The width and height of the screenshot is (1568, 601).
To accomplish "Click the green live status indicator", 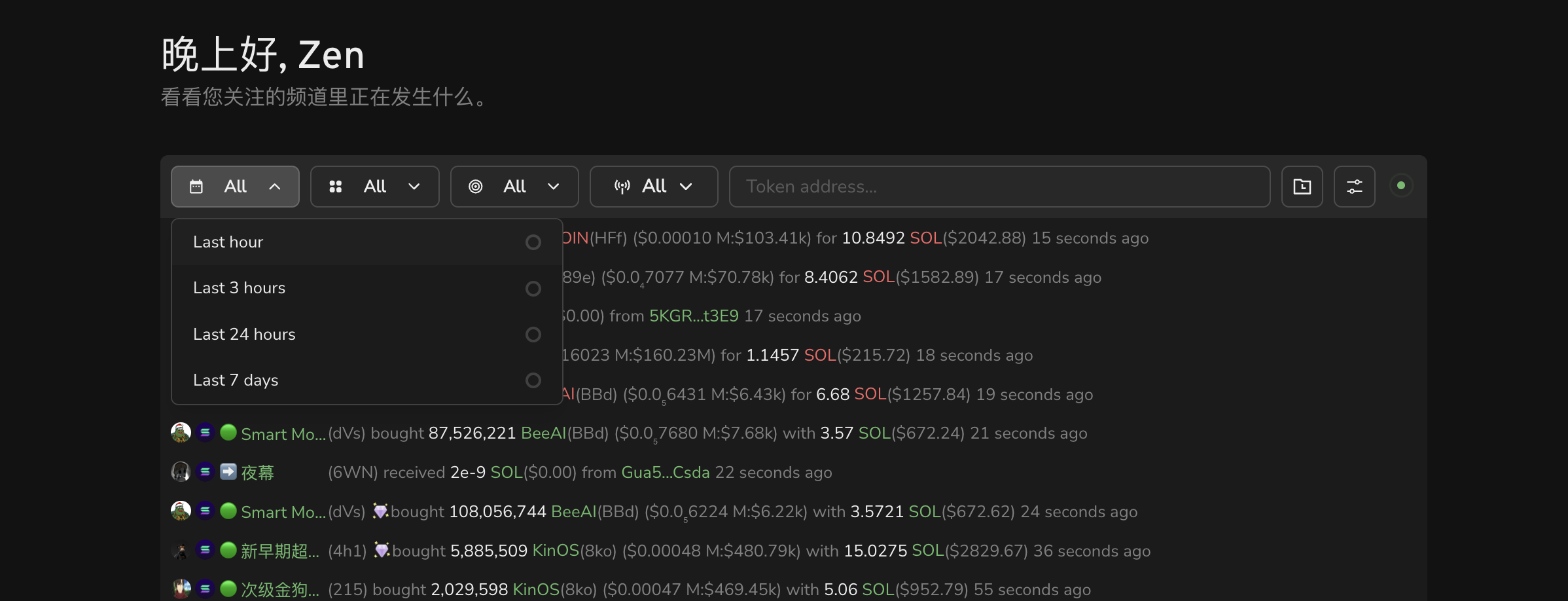I will [x=1400, y=186].
